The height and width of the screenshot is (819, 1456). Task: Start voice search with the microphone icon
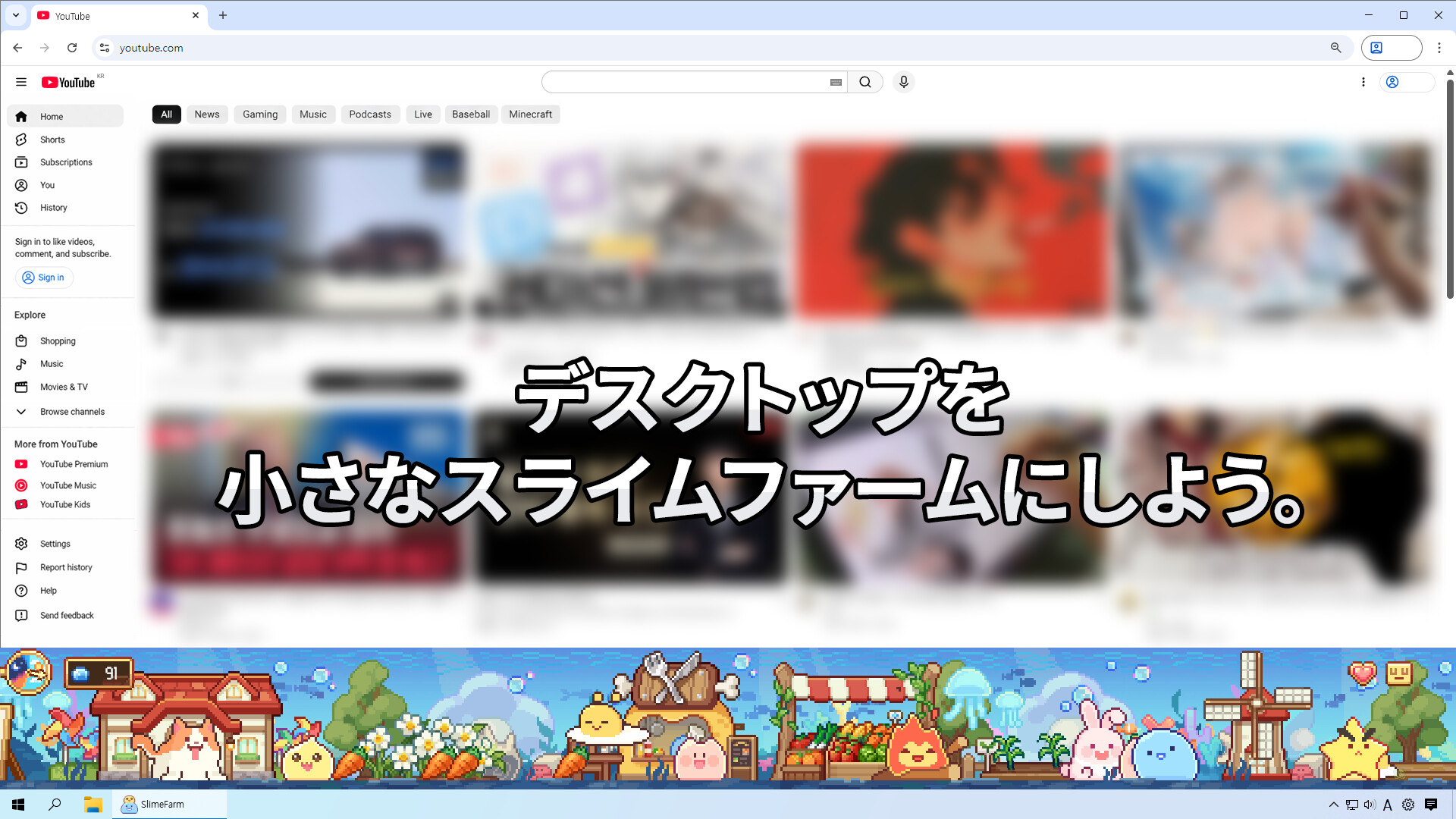pos(903,82)
